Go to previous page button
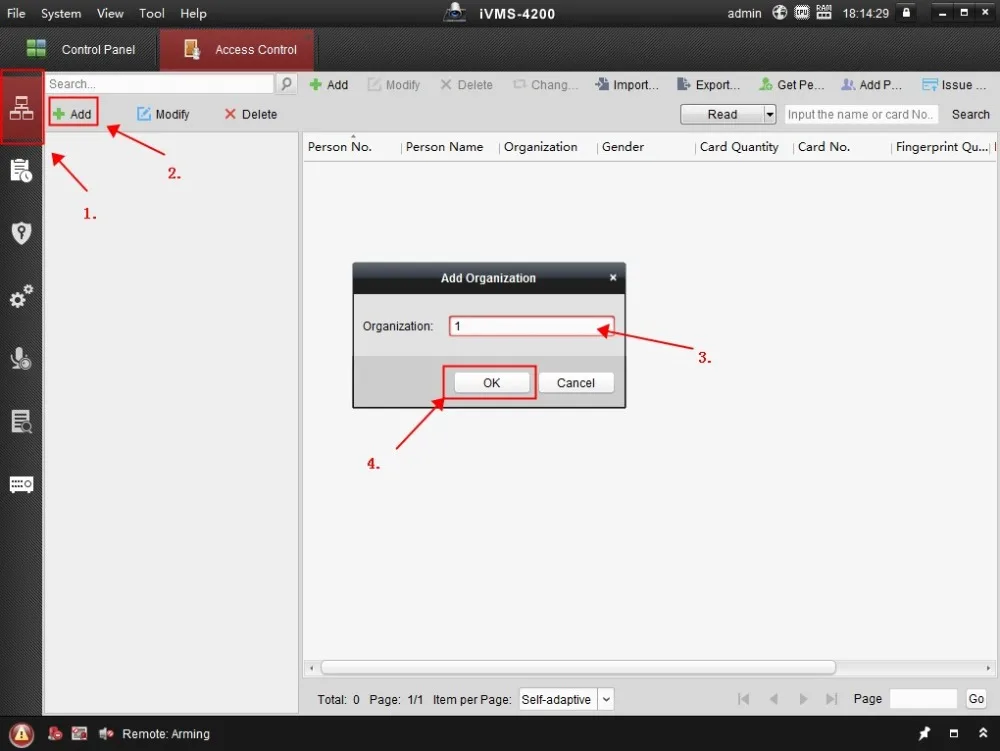The image size is (1000, 751). 774,699
